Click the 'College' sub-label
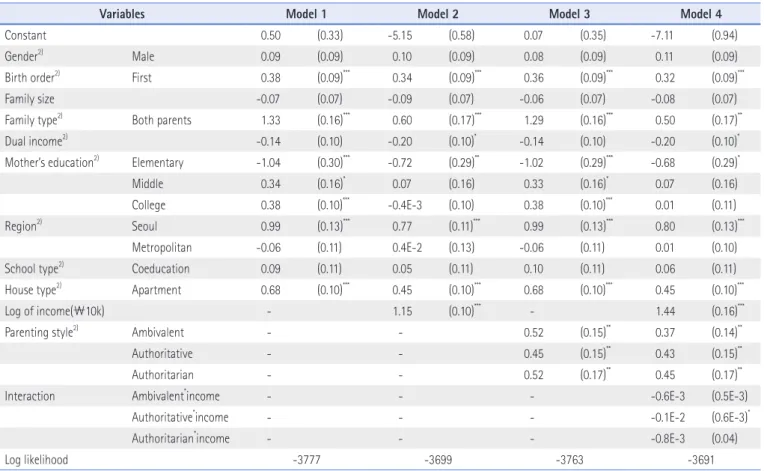 (148, 205)
